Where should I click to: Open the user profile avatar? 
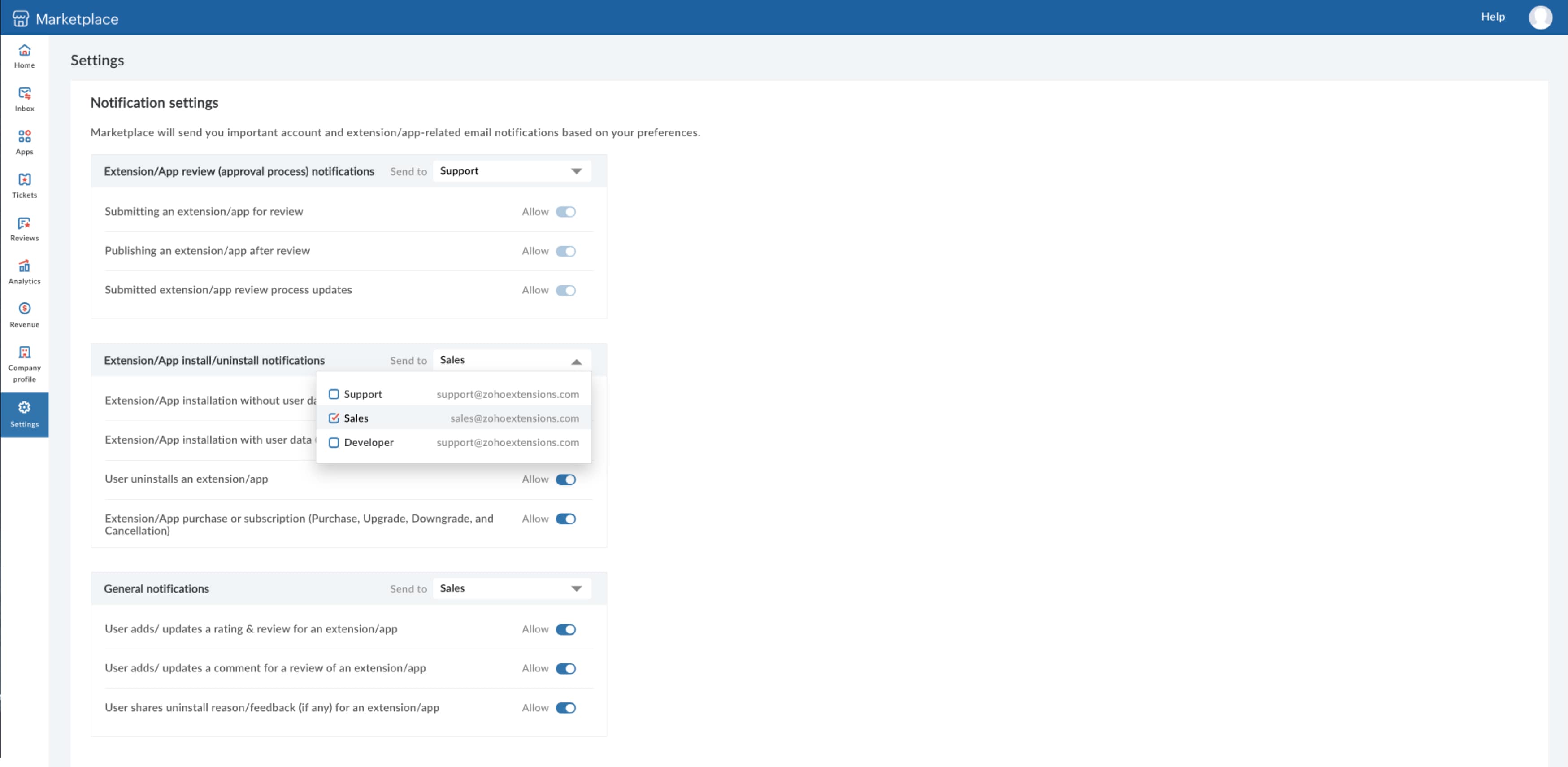(x=1540, y=17)
